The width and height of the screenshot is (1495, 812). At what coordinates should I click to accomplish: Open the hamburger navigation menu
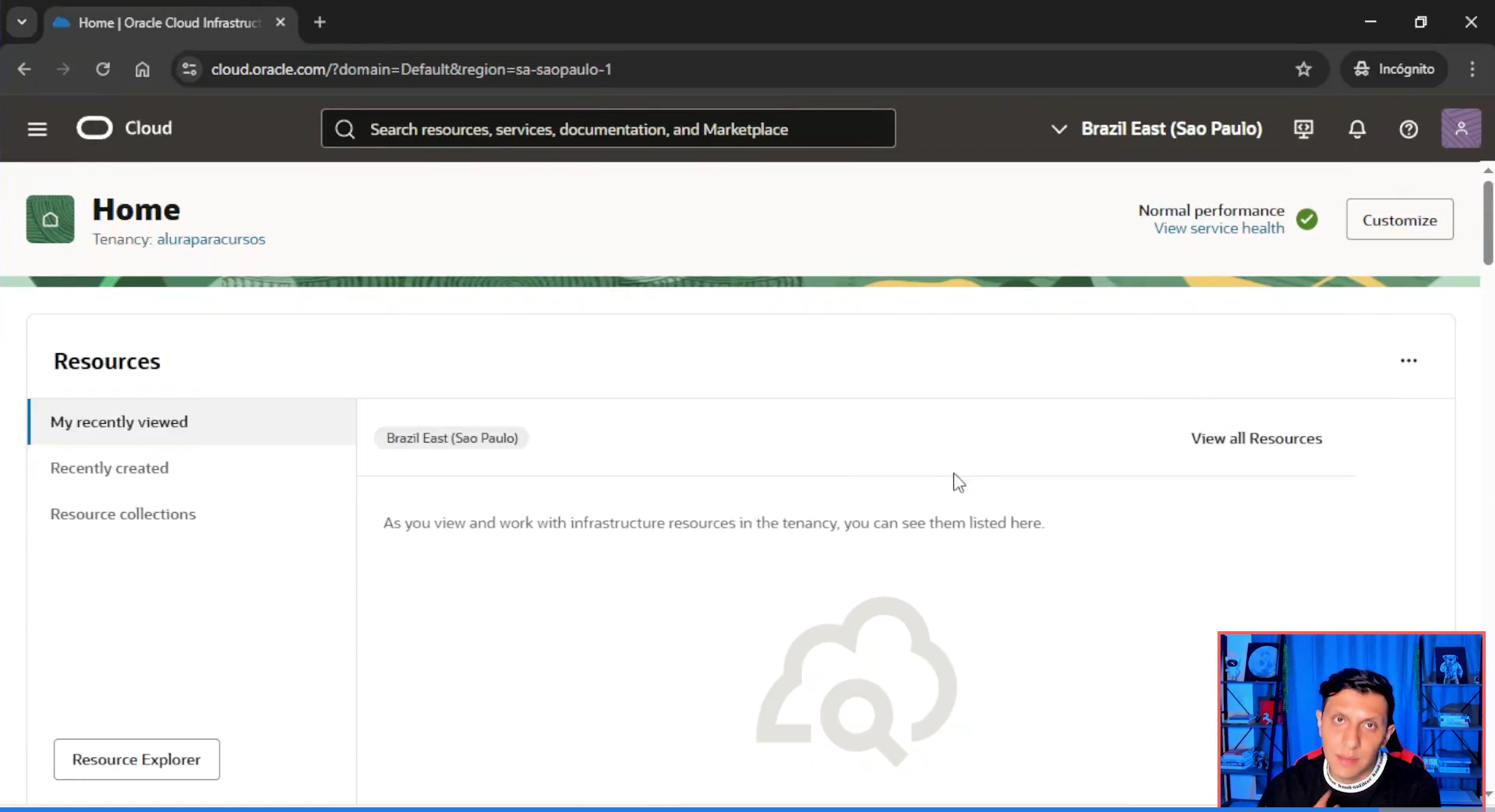pos(37,129)
